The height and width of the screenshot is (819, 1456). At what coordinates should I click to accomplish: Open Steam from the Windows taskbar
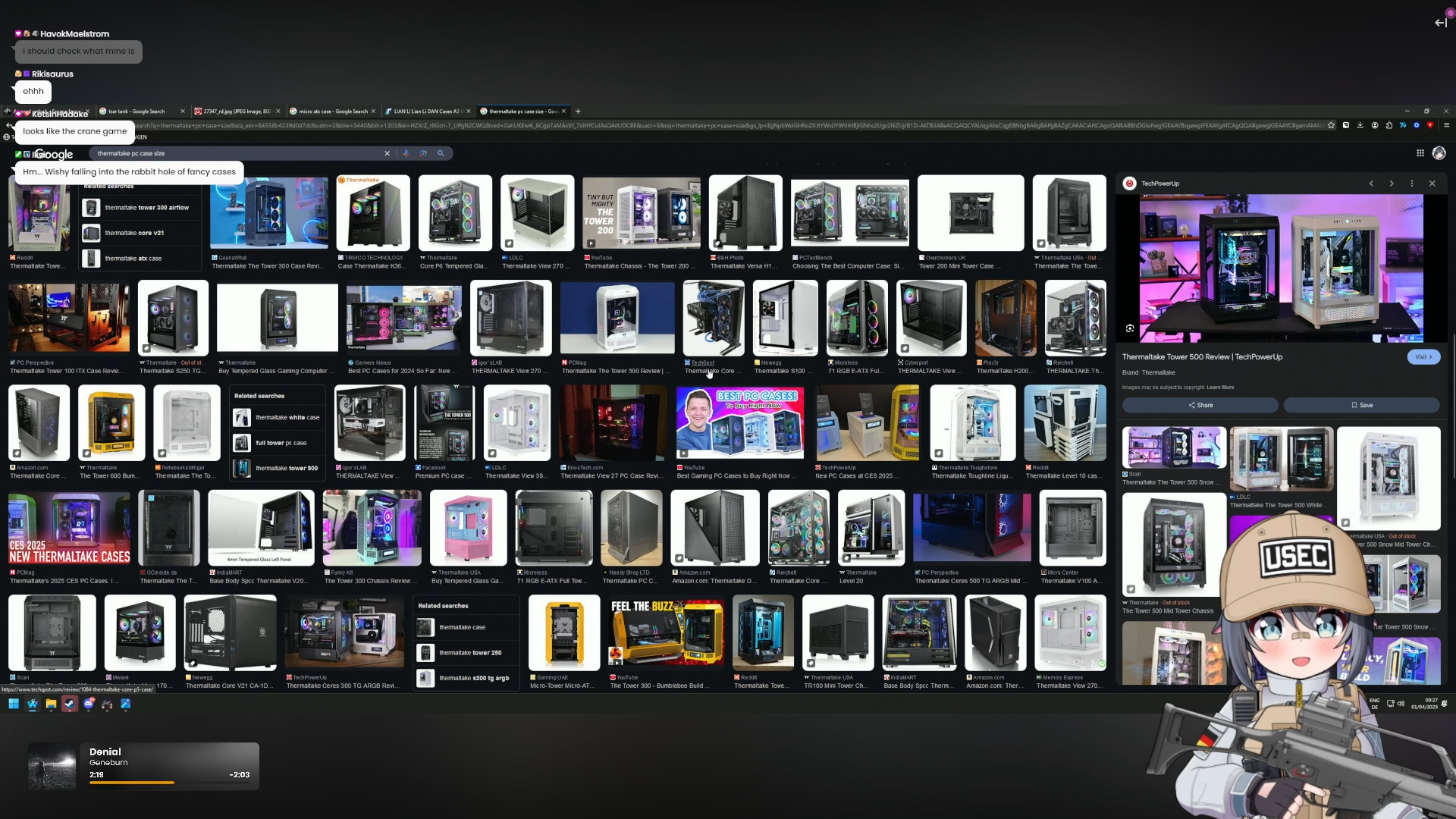pyautogui.click(x=69, y=704)
